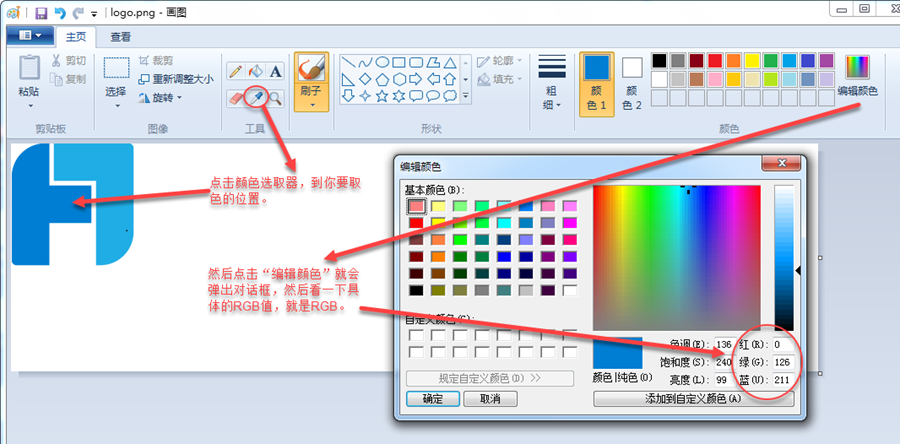Select the Text tool
The height and width of the screenshot is (444, 900).
[276, 71]
